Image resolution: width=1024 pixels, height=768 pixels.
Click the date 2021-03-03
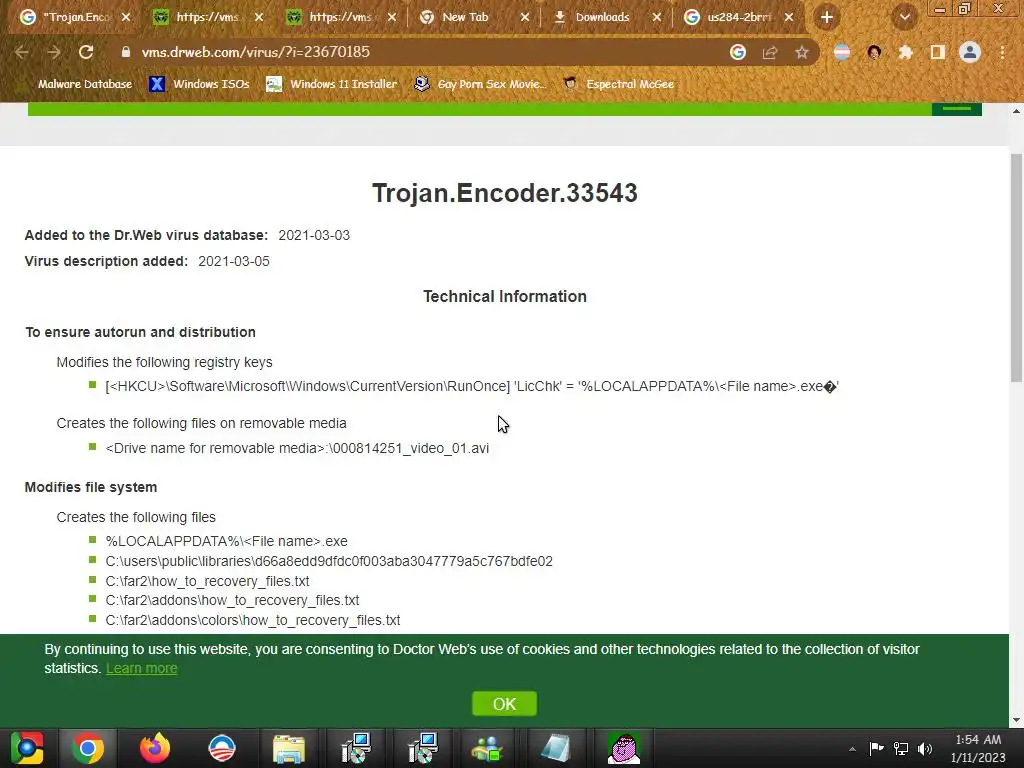(x=314, y=235)
